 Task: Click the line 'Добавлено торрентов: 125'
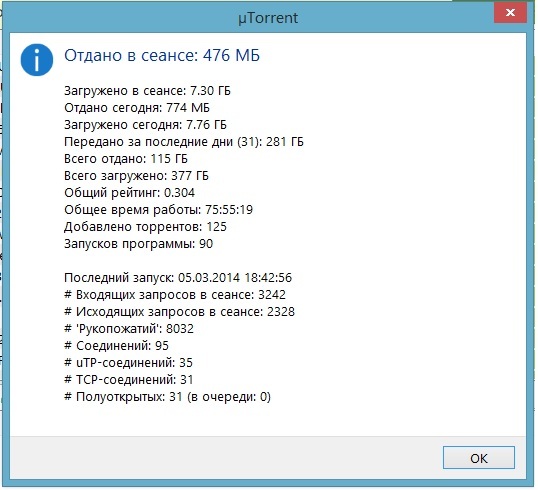click(x=145, y=227)
